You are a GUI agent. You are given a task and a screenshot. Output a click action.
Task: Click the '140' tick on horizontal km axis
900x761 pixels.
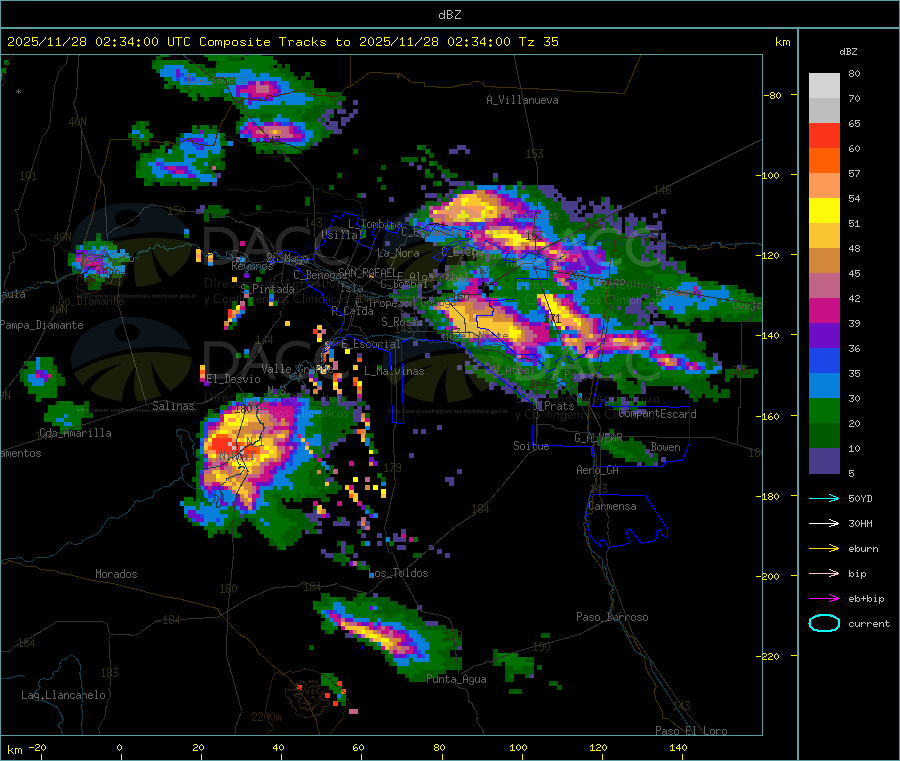point(678,747)
